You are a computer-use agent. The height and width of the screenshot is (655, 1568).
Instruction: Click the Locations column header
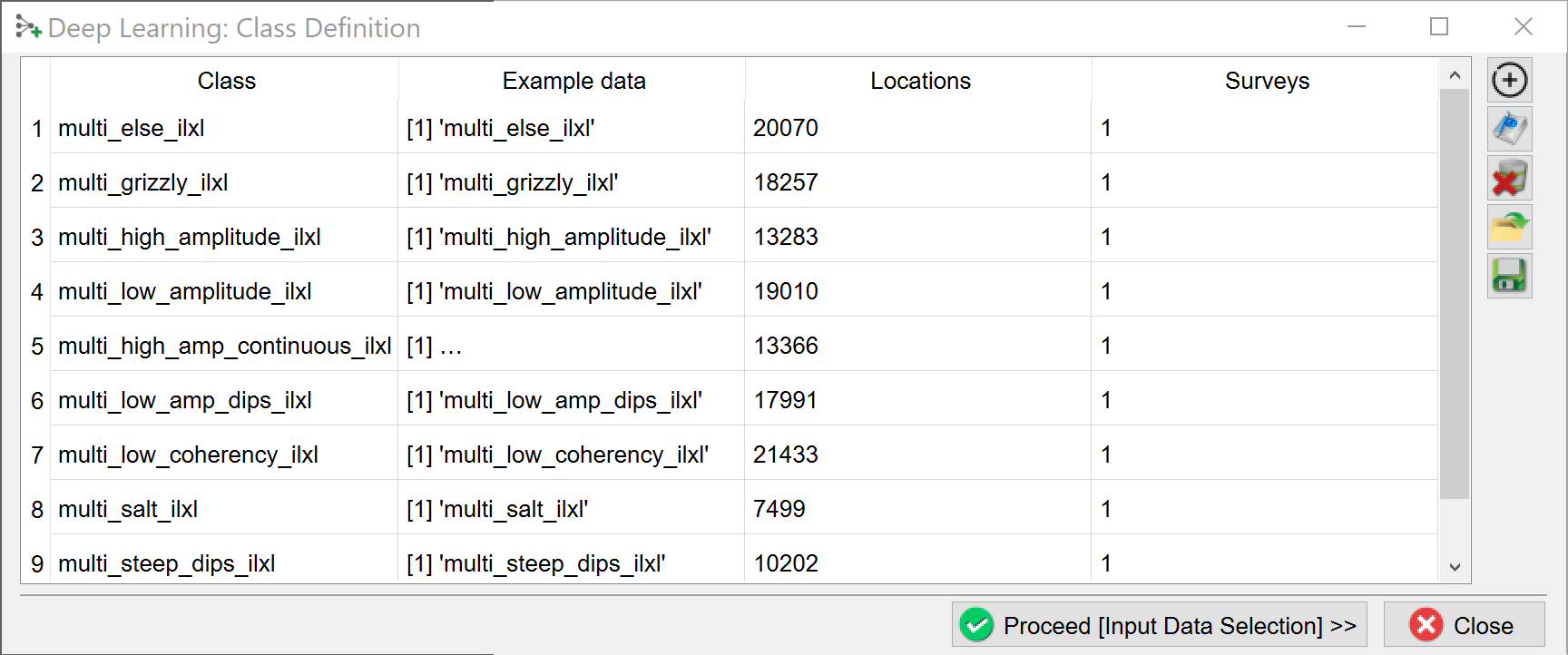click(919, 81)
